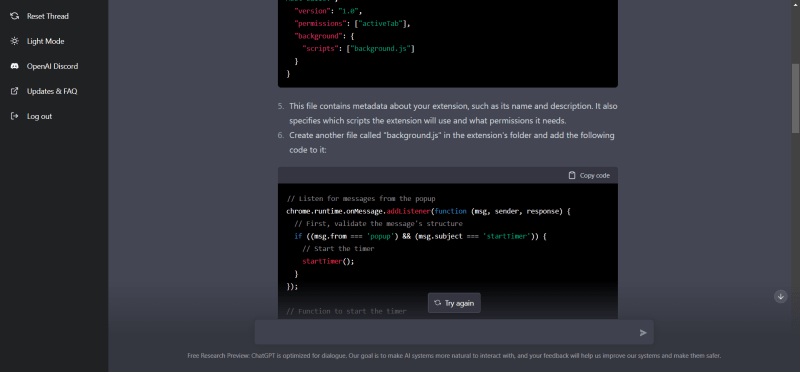The image size is (800, 372).
Task: Click the Updates & FAQ external-link icon
Action: tap(15, 91)
